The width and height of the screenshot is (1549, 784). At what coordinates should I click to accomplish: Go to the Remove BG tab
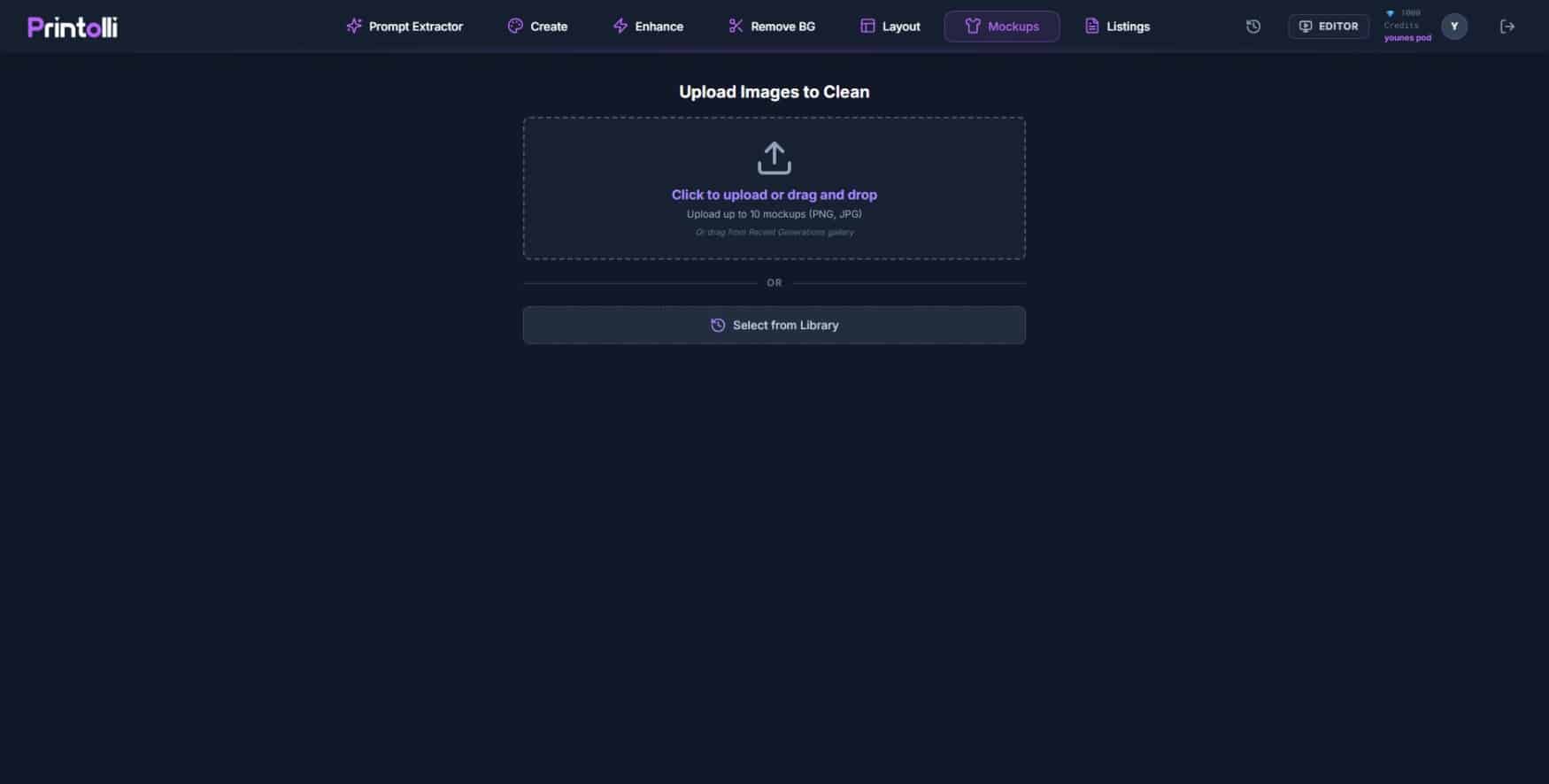[772, 27]
